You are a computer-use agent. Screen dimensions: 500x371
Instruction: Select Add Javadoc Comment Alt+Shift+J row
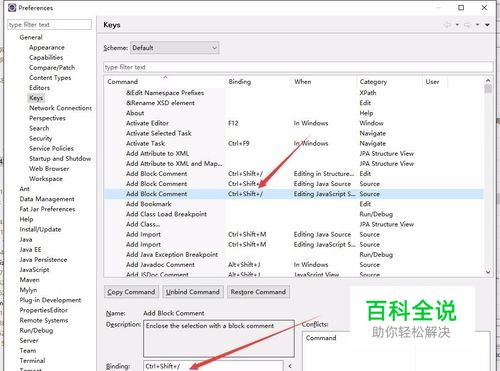(x=294, y=265)
